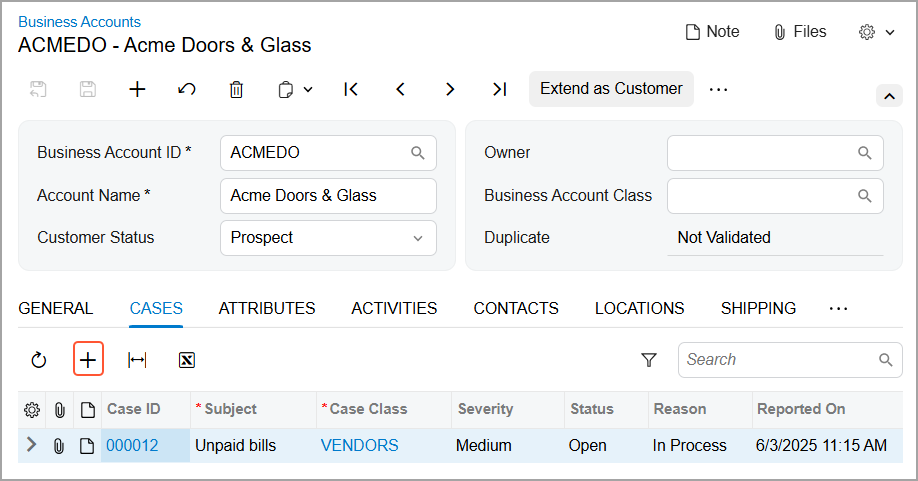Open the VENDORS case class link
This screenshot has height=481, width=918.
tap(359, 446)
